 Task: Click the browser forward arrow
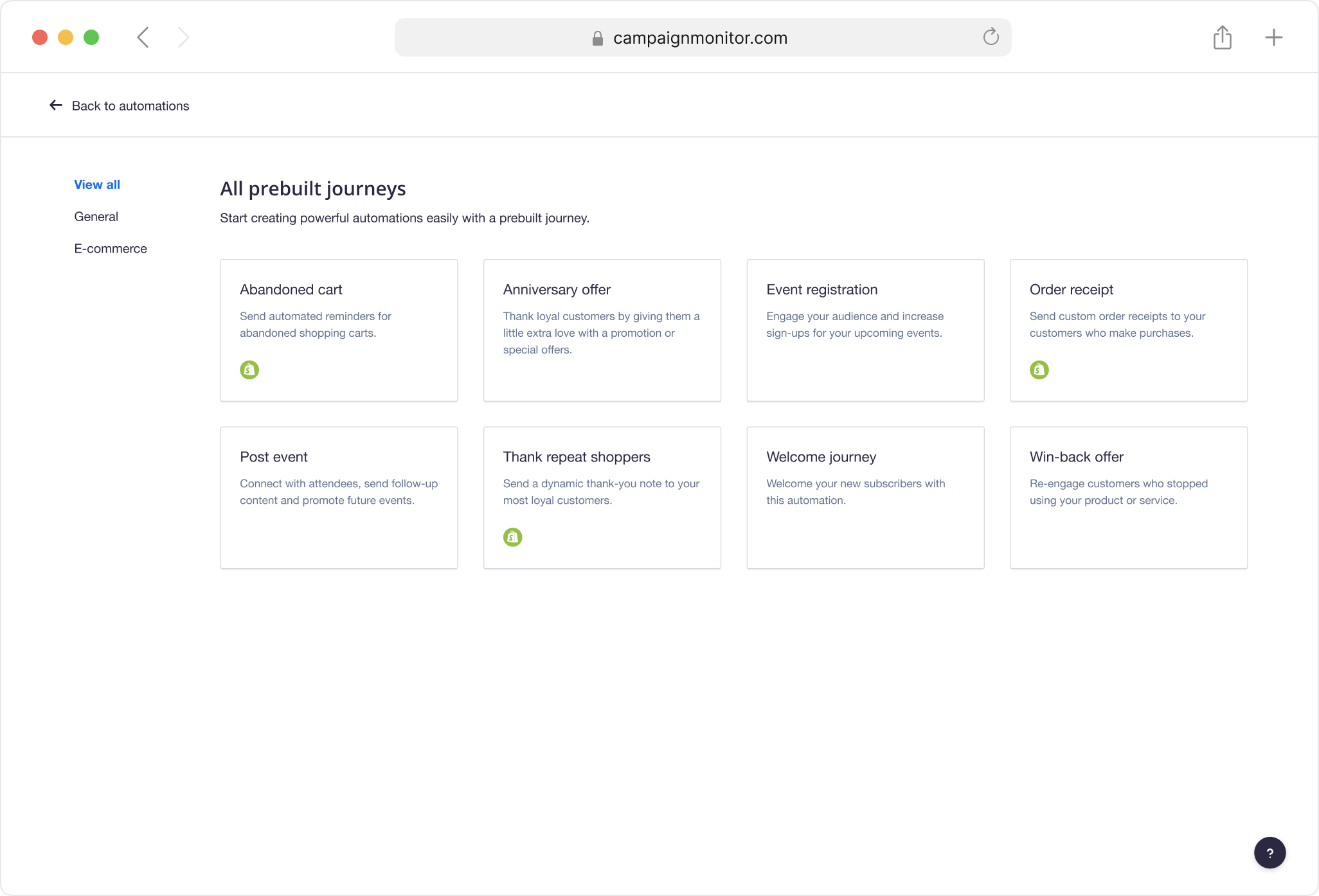(184, 37)
